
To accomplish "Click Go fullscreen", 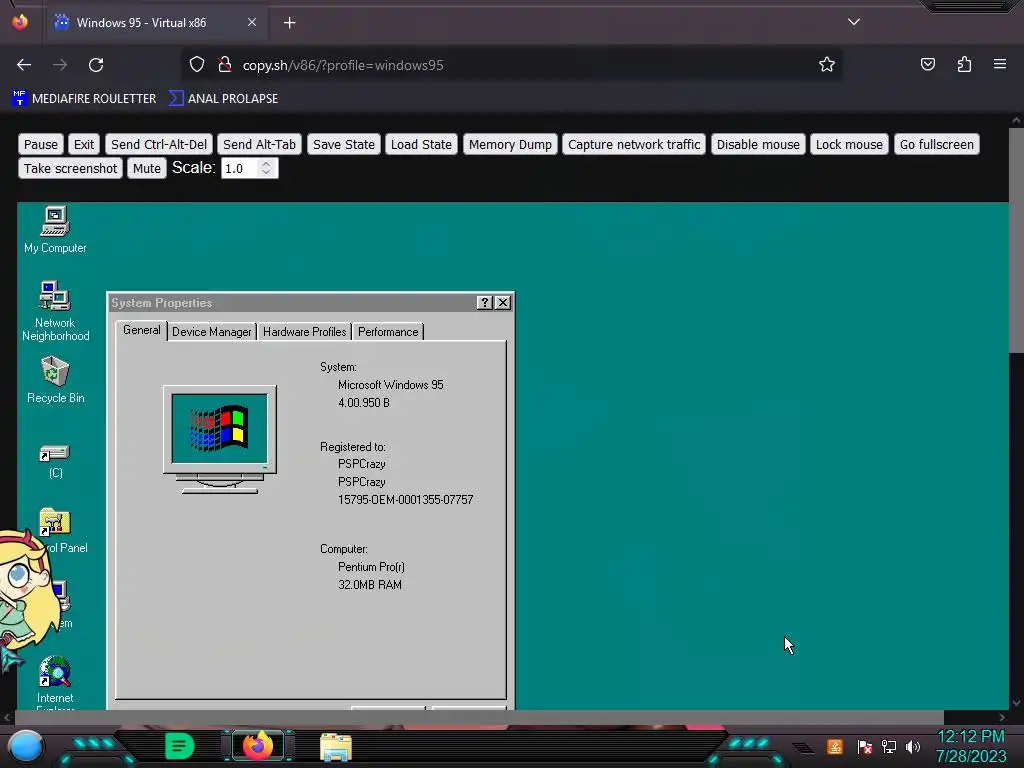I will [936, 144].
